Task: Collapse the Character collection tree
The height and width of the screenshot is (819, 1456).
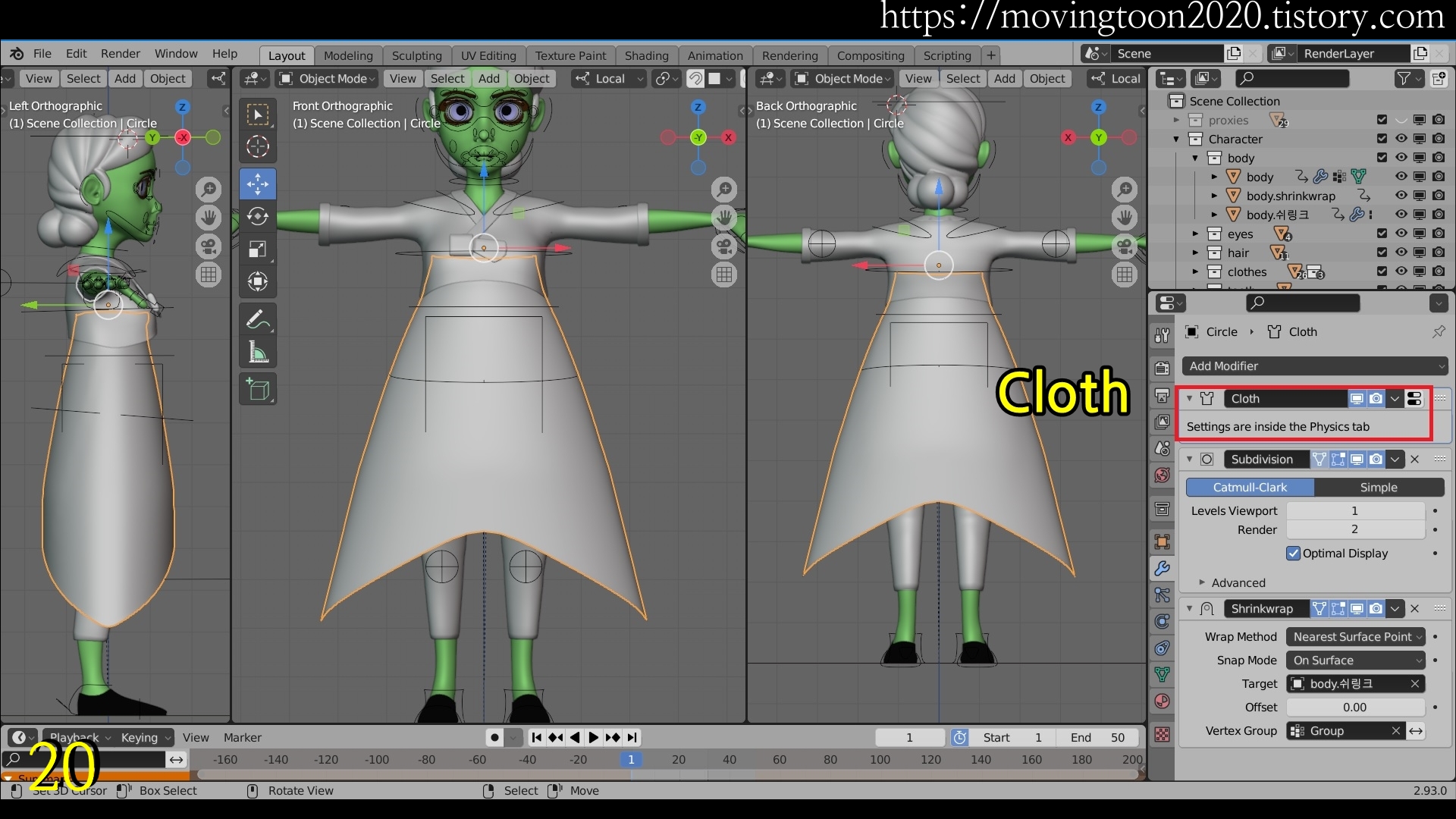Action: [x=1176, y=139]
